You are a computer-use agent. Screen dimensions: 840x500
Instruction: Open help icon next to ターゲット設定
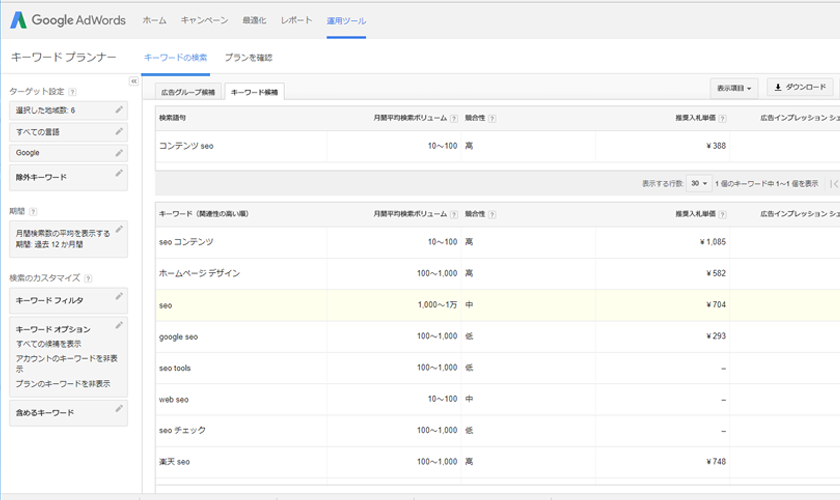72,92
